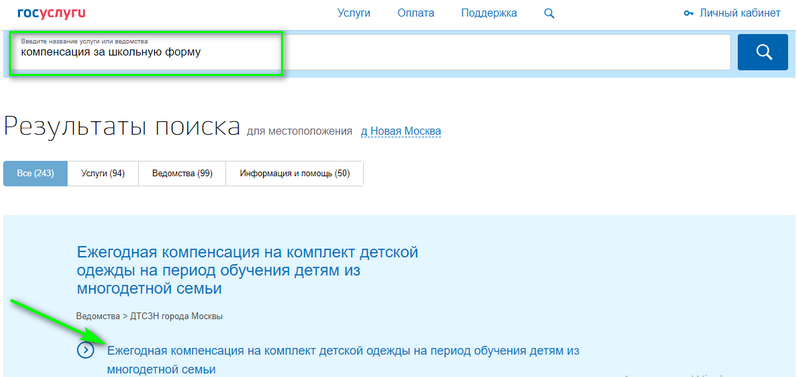The image size is (797, 377).
Task: Open the Услуги menu item
Action: click(354, 13)
